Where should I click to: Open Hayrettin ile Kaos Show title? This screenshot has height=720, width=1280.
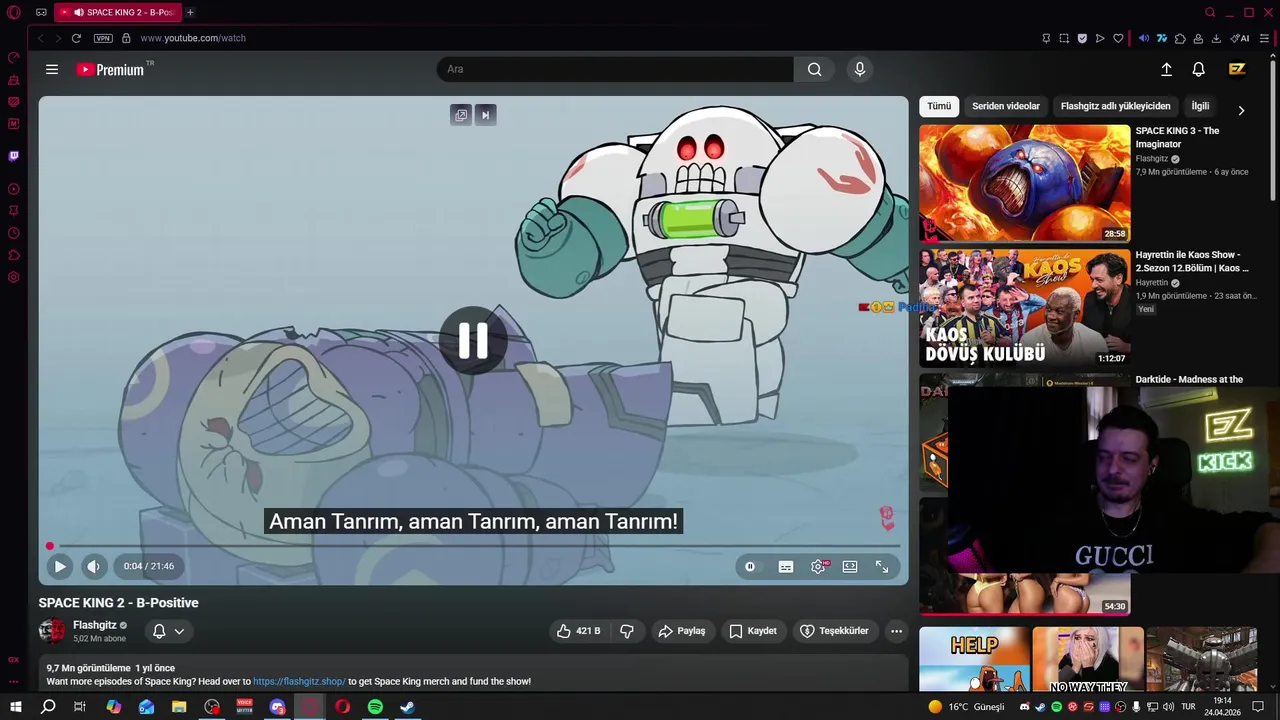click(x=1192, y=261)
